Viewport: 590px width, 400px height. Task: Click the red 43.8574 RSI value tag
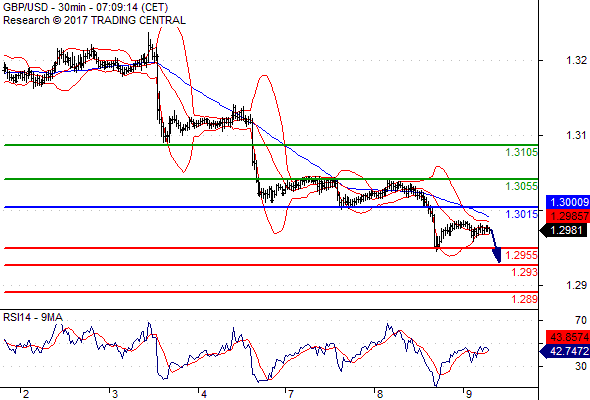coord(568,336)
